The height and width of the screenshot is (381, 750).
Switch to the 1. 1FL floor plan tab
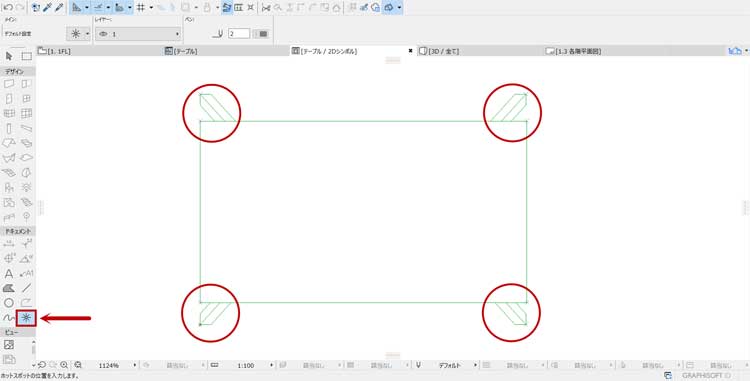click(x=55, y=51)
